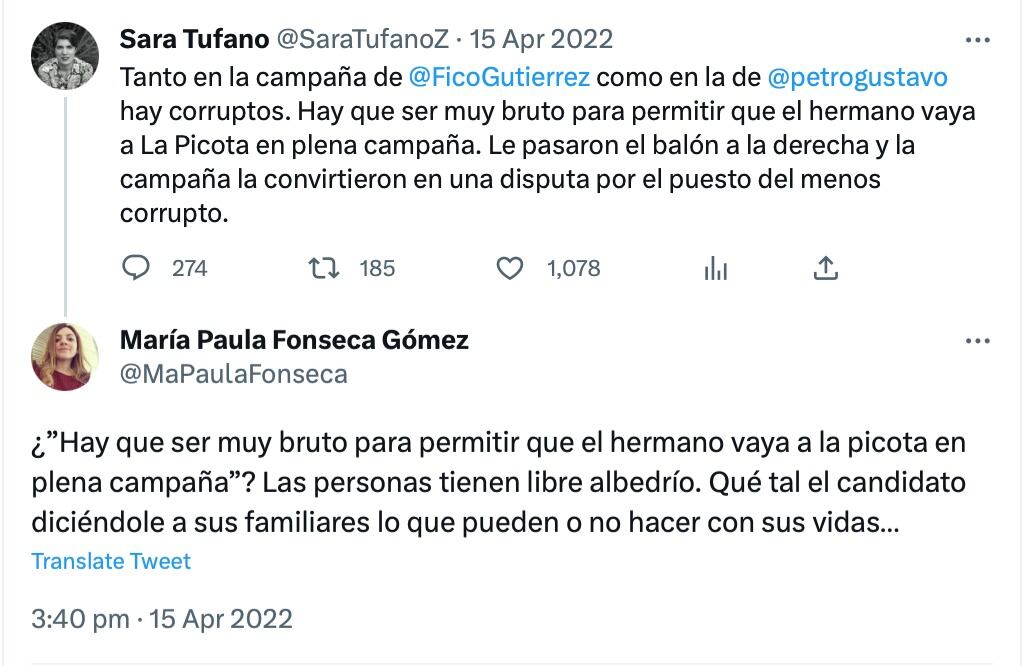Open the reply icon on Sara Tufano's tweet
The width and height of the screenshot is (1028, 666).
click(136, 267)
